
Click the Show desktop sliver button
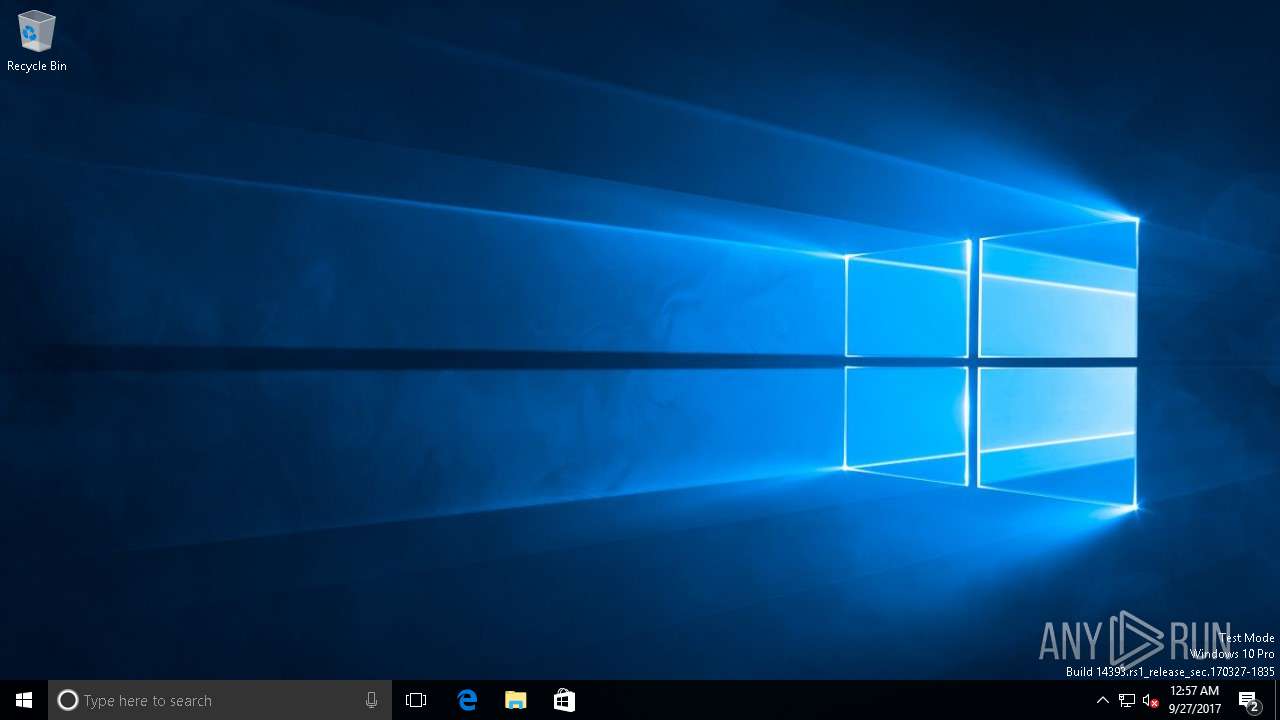point(1277,700)
